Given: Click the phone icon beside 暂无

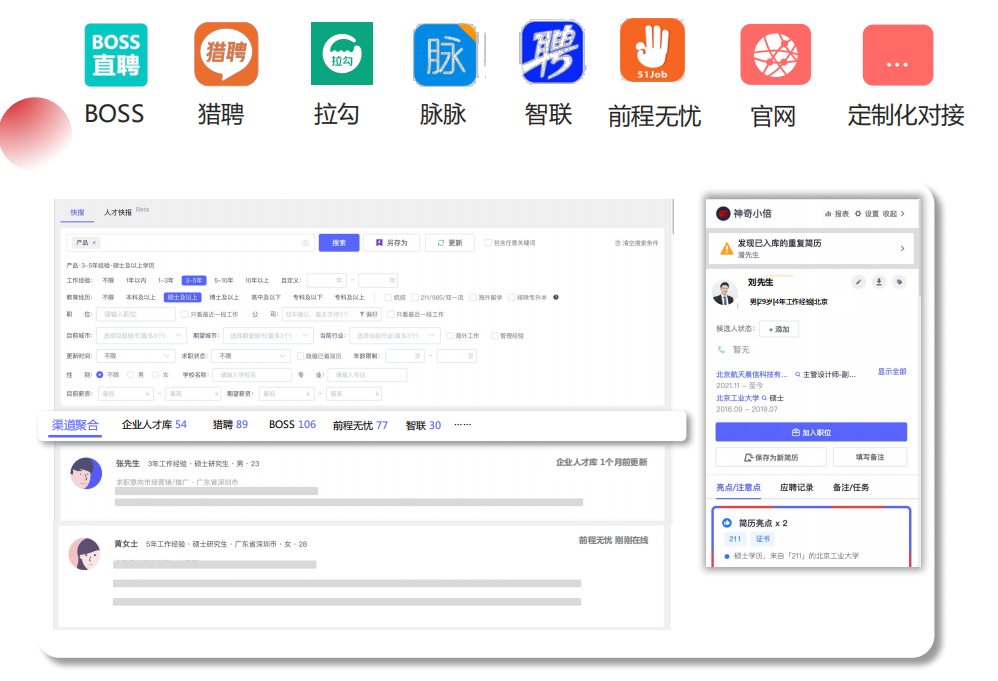Looking at the screenshot, I should coord(721,349).
